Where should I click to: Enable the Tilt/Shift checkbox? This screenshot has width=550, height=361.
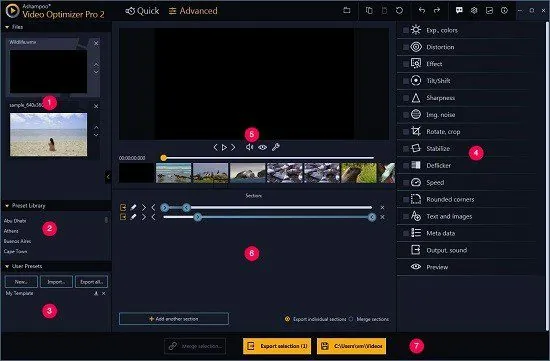(405, 81)
